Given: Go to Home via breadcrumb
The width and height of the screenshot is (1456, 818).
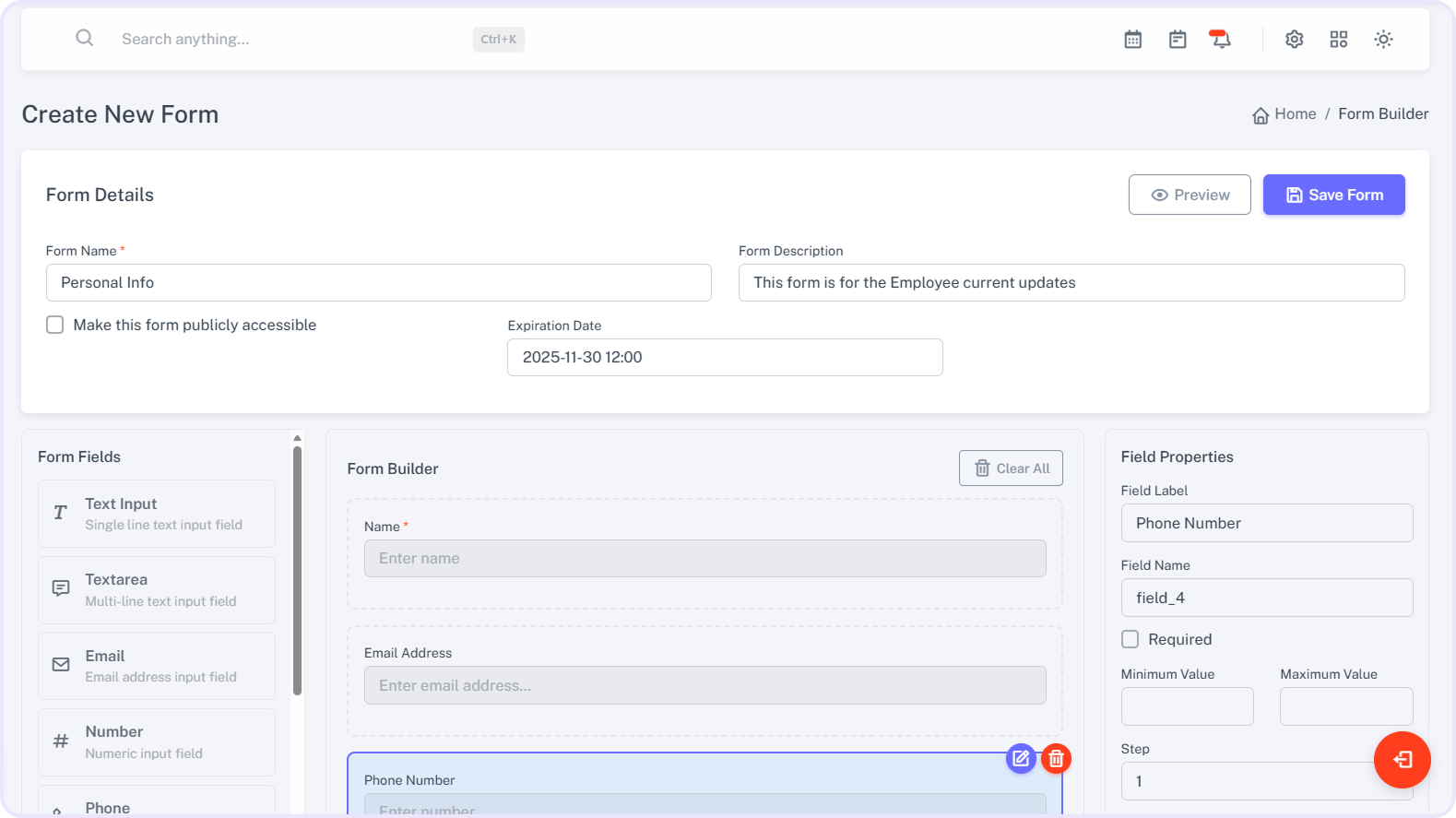Looking at the screenshot, I should [1284, 114].
